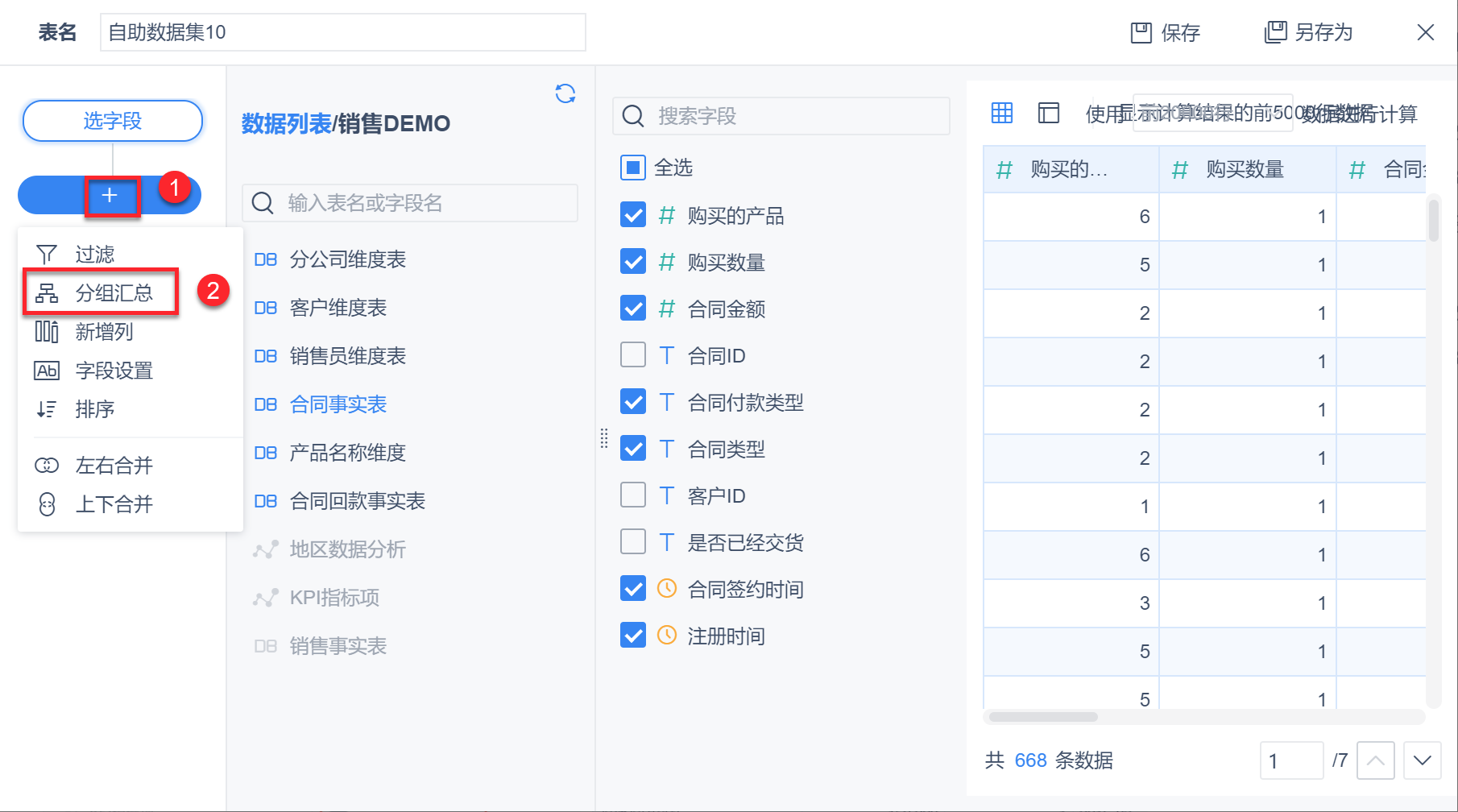The image size is (1458, 812).
Task: Choose 分组汇总 from the menu
Action: (114, 293)
